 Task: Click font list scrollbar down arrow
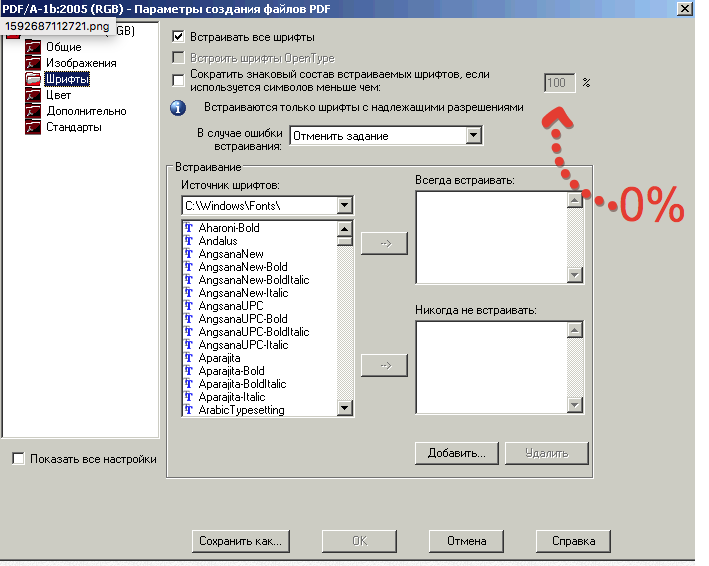click(345, 408)
